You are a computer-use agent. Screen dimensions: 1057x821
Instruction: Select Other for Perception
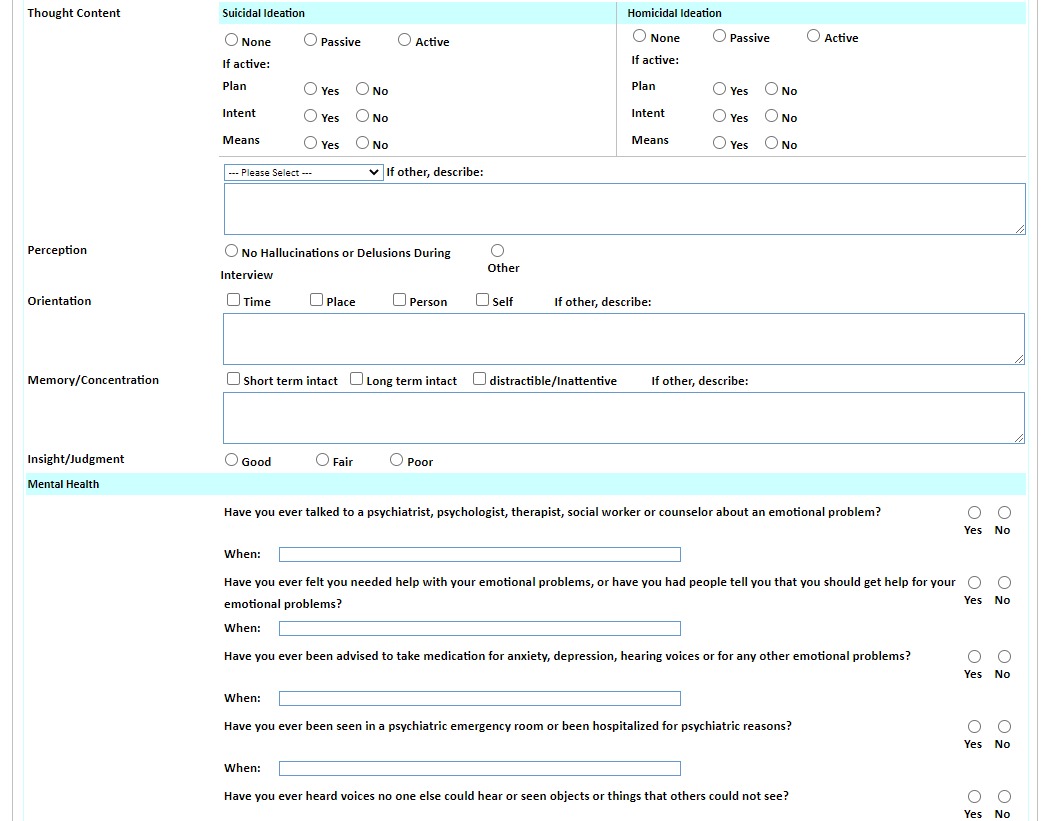click(497, 250)
